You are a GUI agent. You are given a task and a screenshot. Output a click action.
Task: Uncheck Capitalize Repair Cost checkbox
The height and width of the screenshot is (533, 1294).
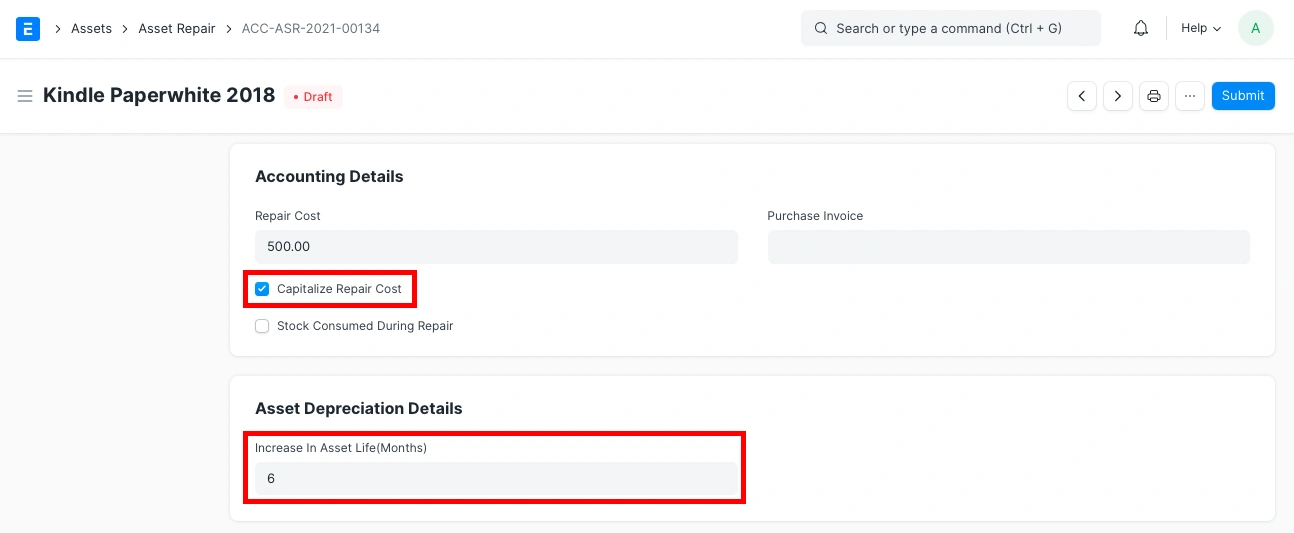262,289
